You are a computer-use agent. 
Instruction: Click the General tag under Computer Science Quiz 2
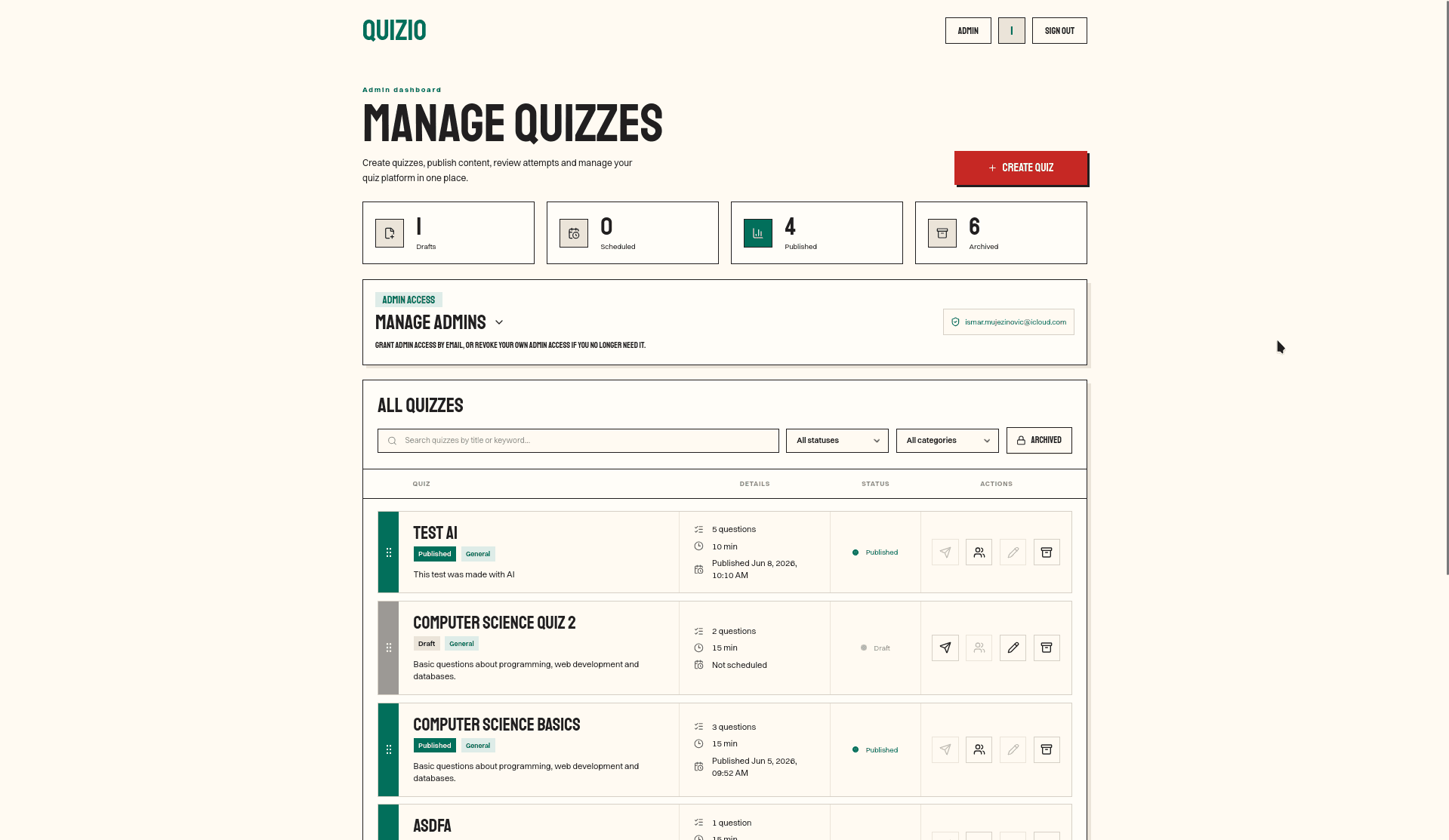pyautogui.click(x=461, y=644)
